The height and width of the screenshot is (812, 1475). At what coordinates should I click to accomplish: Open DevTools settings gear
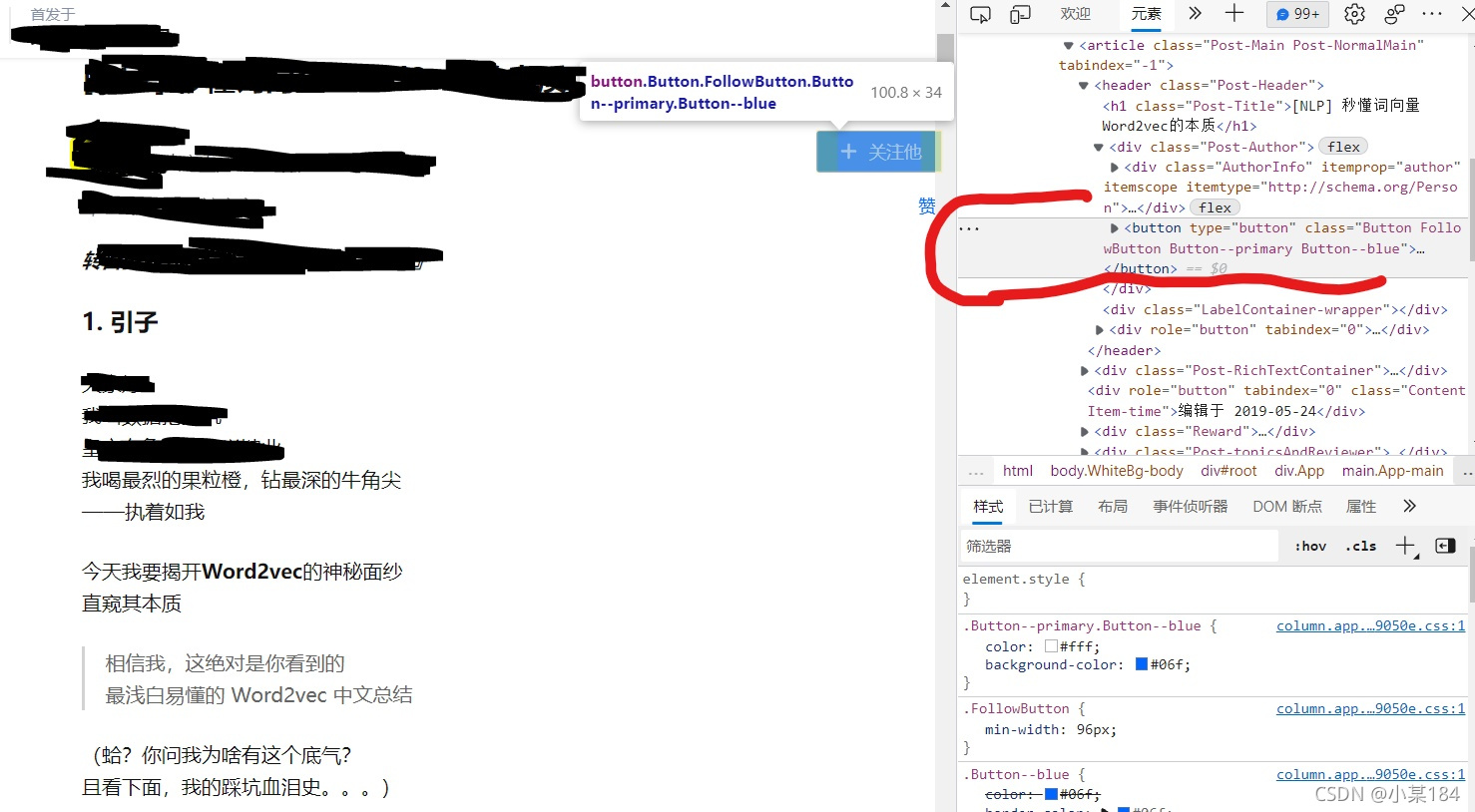coord(1354,14)
